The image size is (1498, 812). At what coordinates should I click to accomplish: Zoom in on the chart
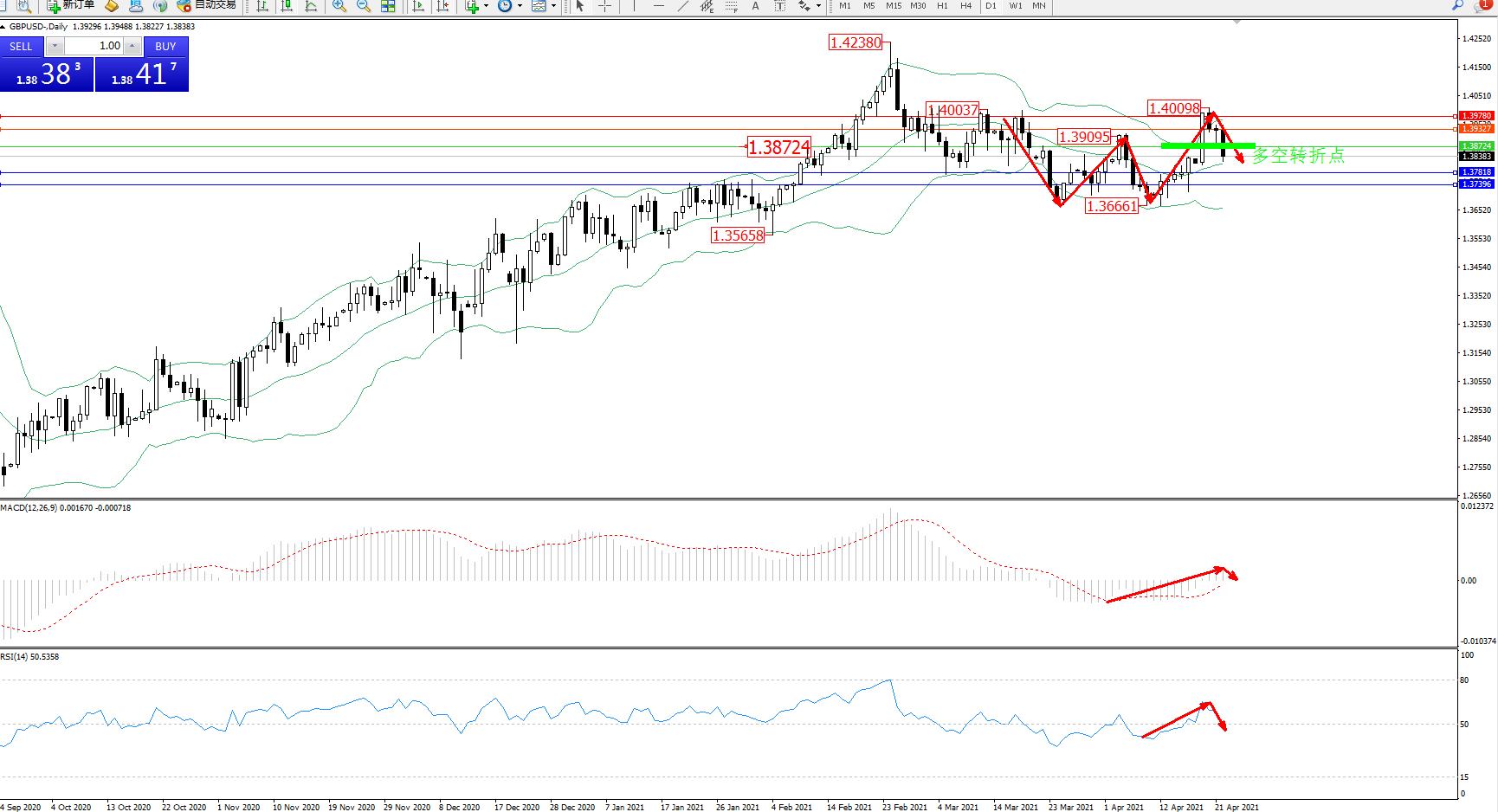coord(339,6)
